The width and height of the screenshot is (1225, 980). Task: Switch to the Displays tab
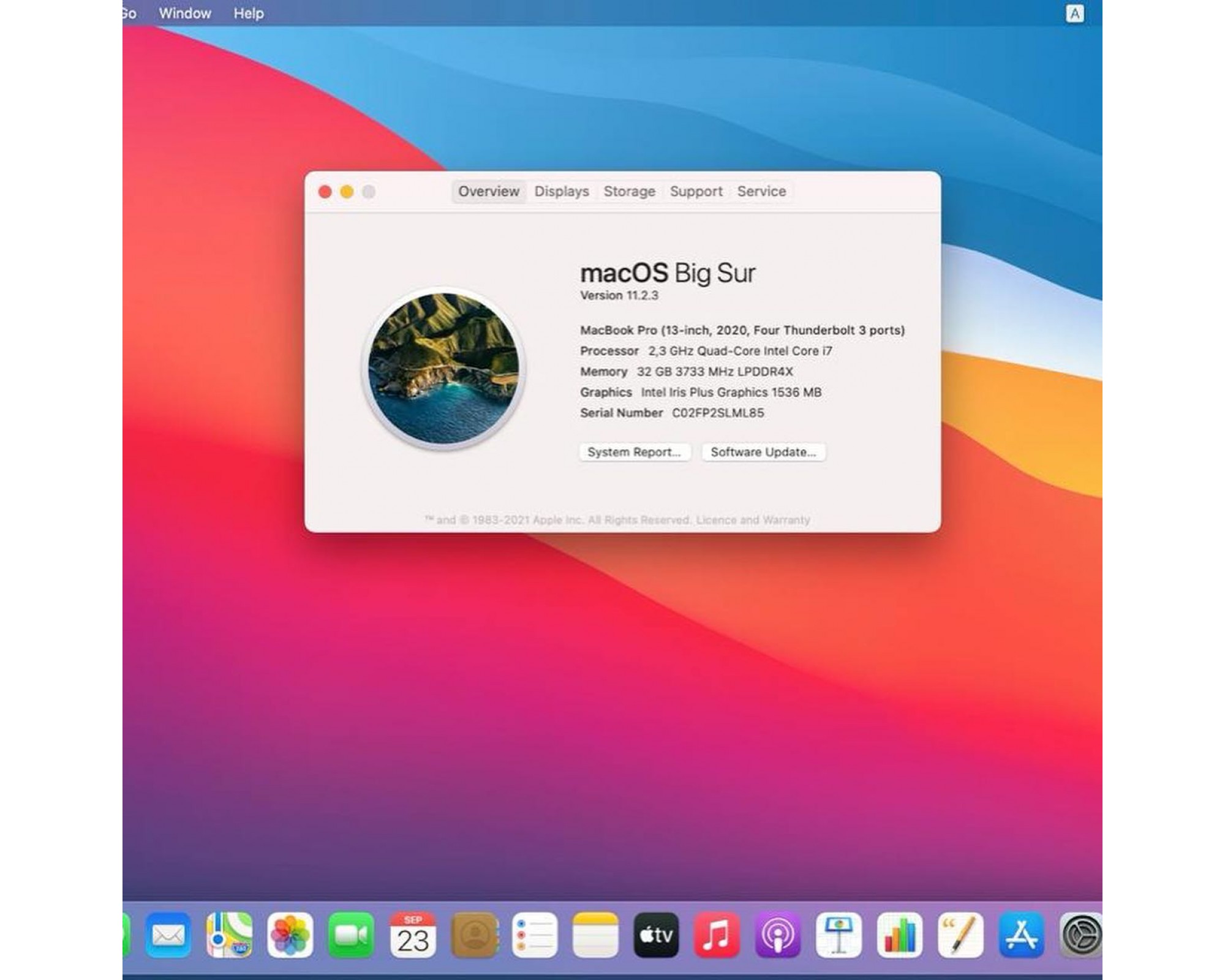[x=561, y=192]
